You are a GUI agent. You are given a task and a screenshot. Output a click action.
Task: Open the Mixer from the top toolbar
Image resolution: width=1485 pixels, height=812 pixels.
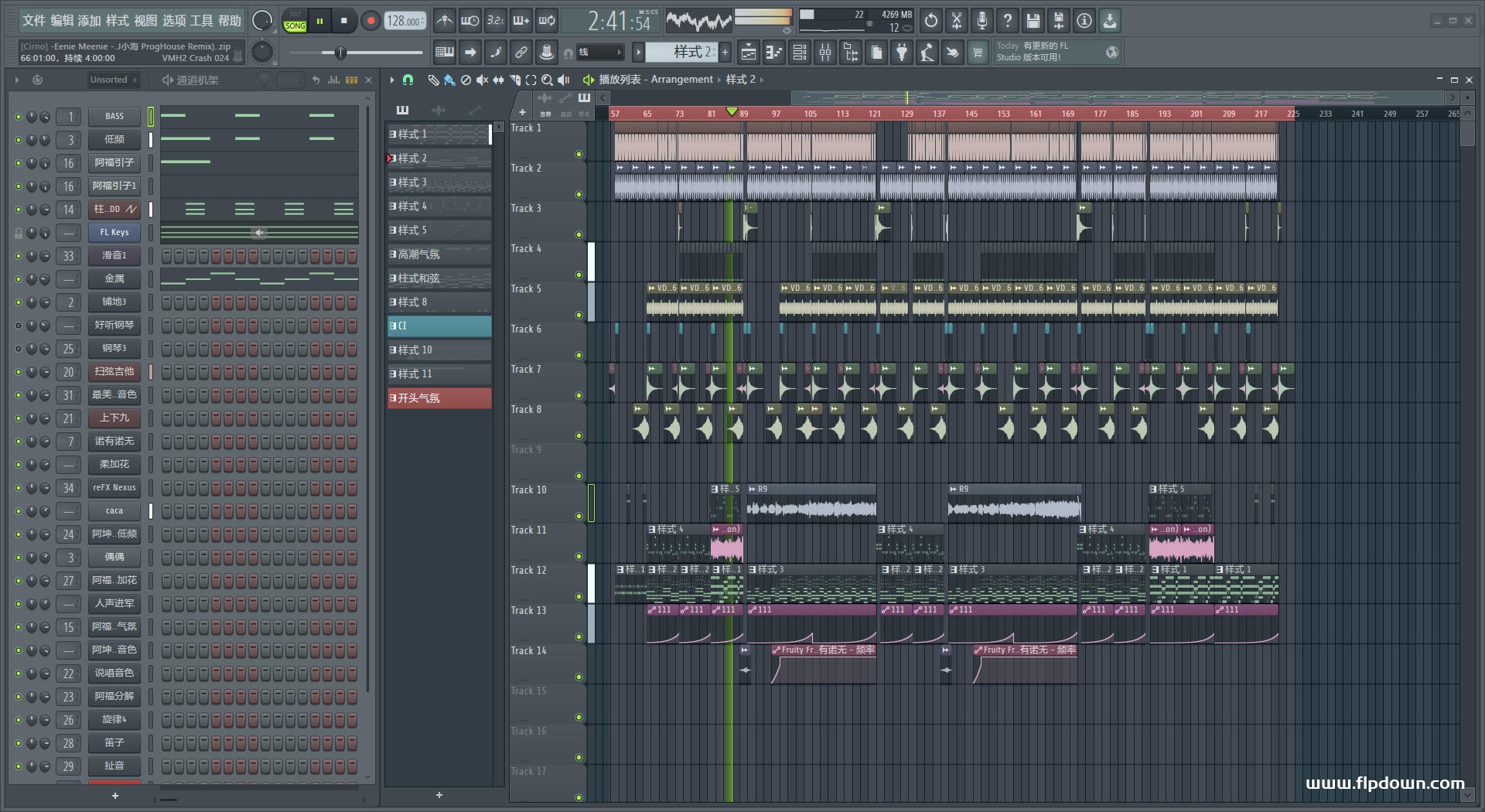click(824, 53)
